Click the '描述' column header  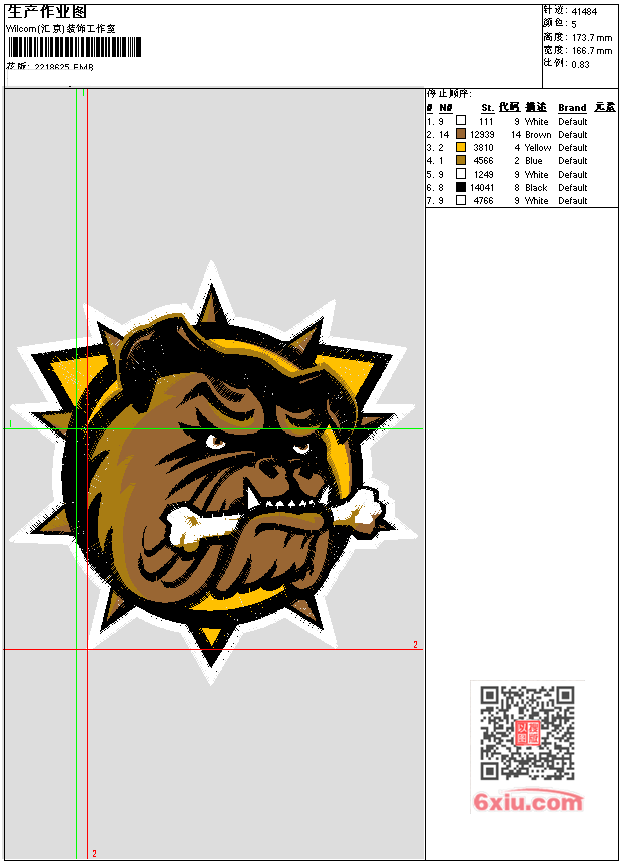pyautogui.click(x=535, y=107)
